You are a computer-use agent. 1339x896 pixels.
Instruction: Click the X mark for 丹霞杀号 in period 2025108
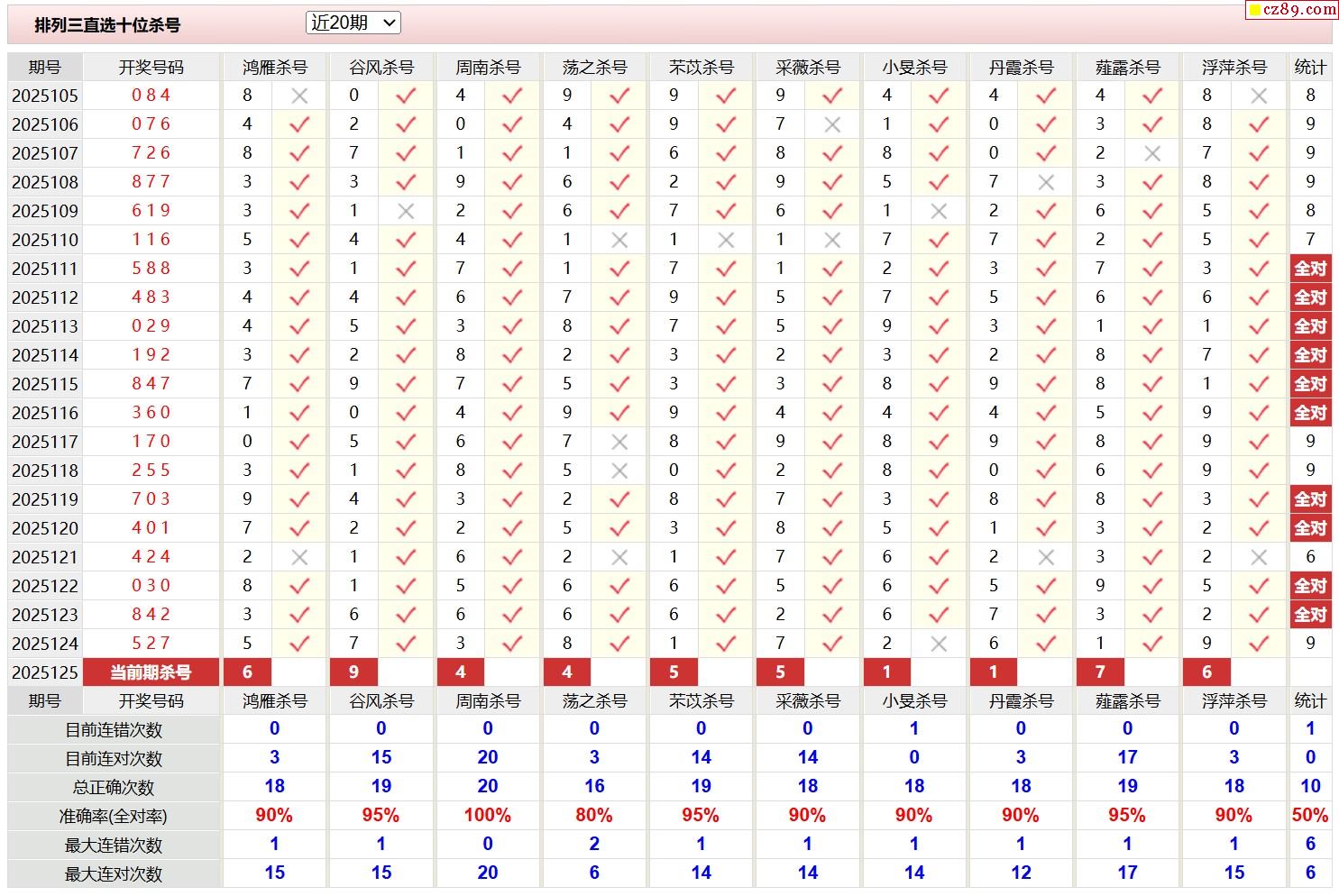coord(1046,182)
